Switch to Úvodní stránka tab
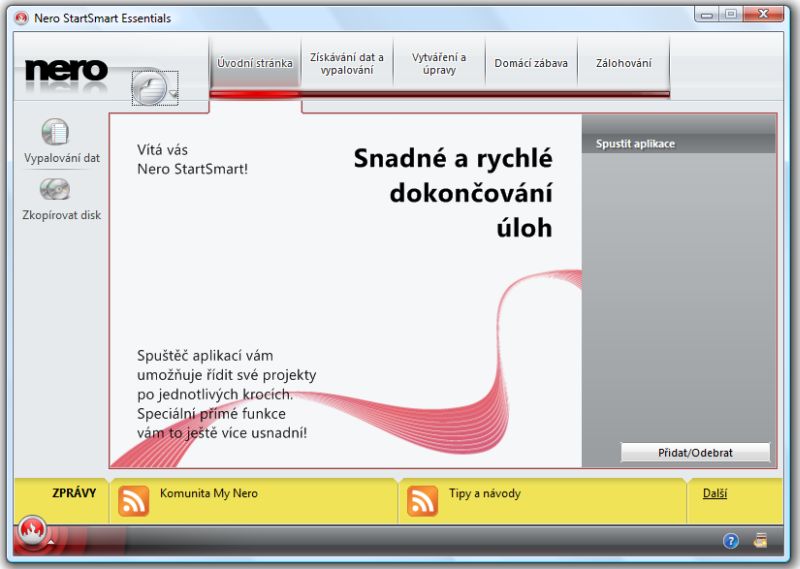 pos(255,63)
